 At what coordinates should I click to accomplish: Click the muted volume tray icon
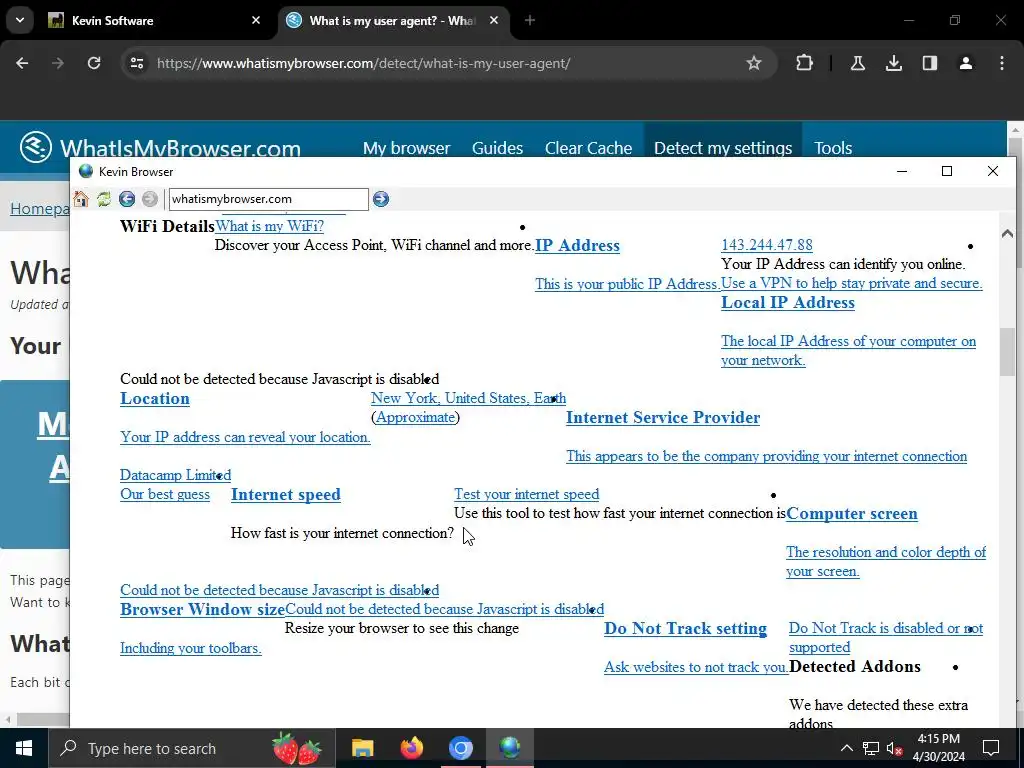[895, 748]
